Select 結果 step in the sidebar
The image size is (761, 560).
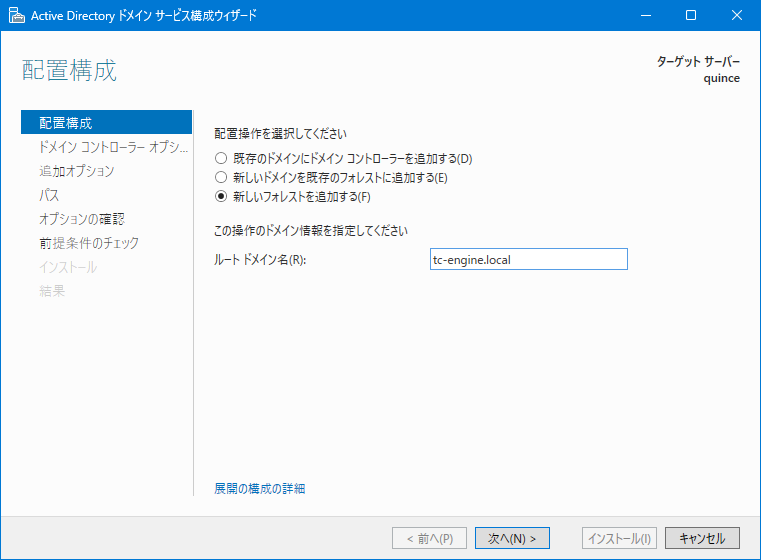107,291
